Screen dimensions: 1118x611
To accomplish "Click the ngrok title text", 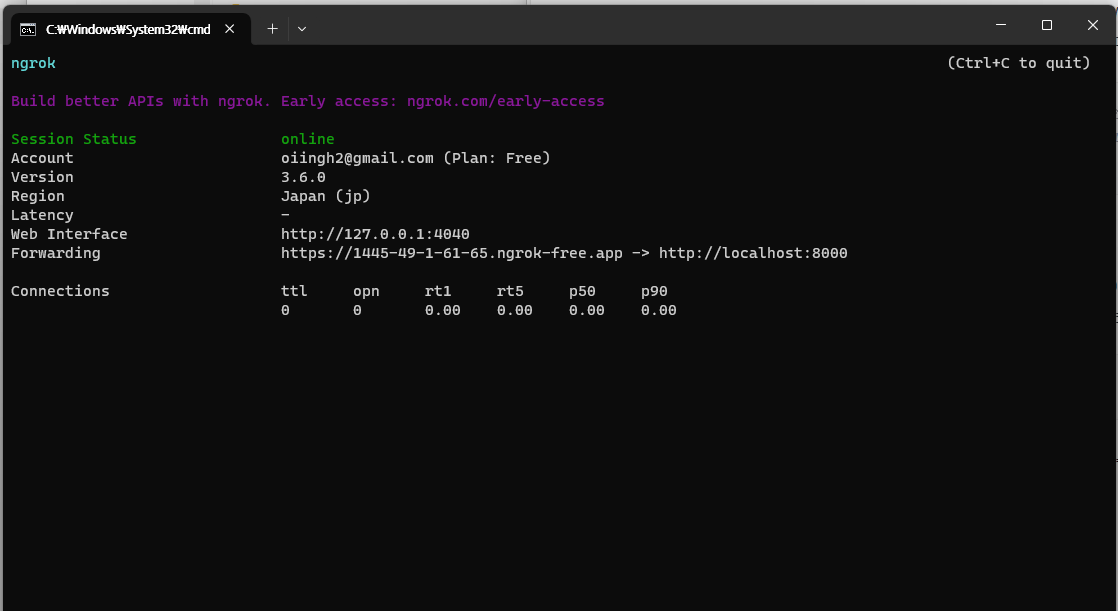I will click(34, 63).
